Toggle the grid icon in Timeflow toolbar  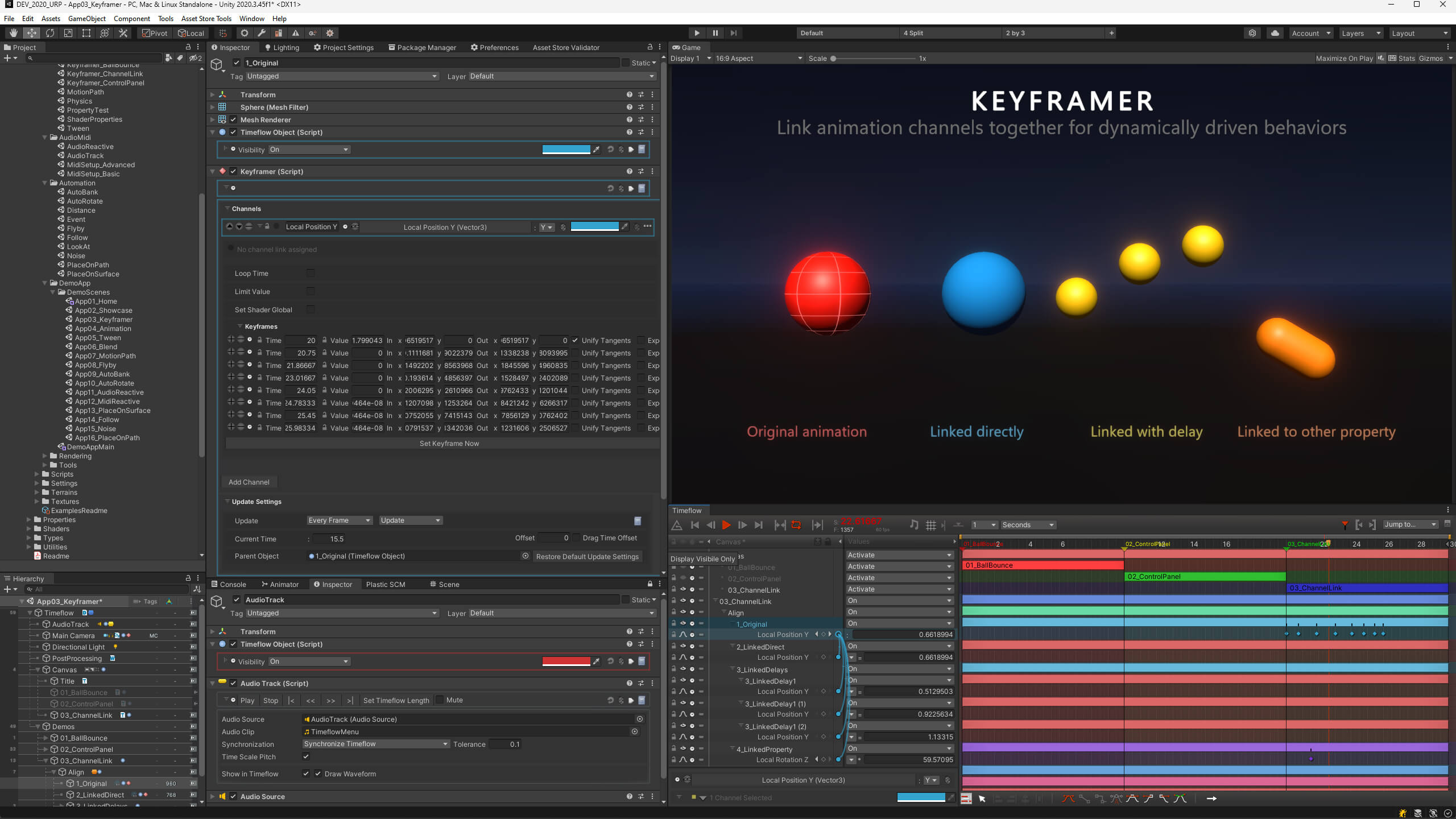tap(931, 525)
